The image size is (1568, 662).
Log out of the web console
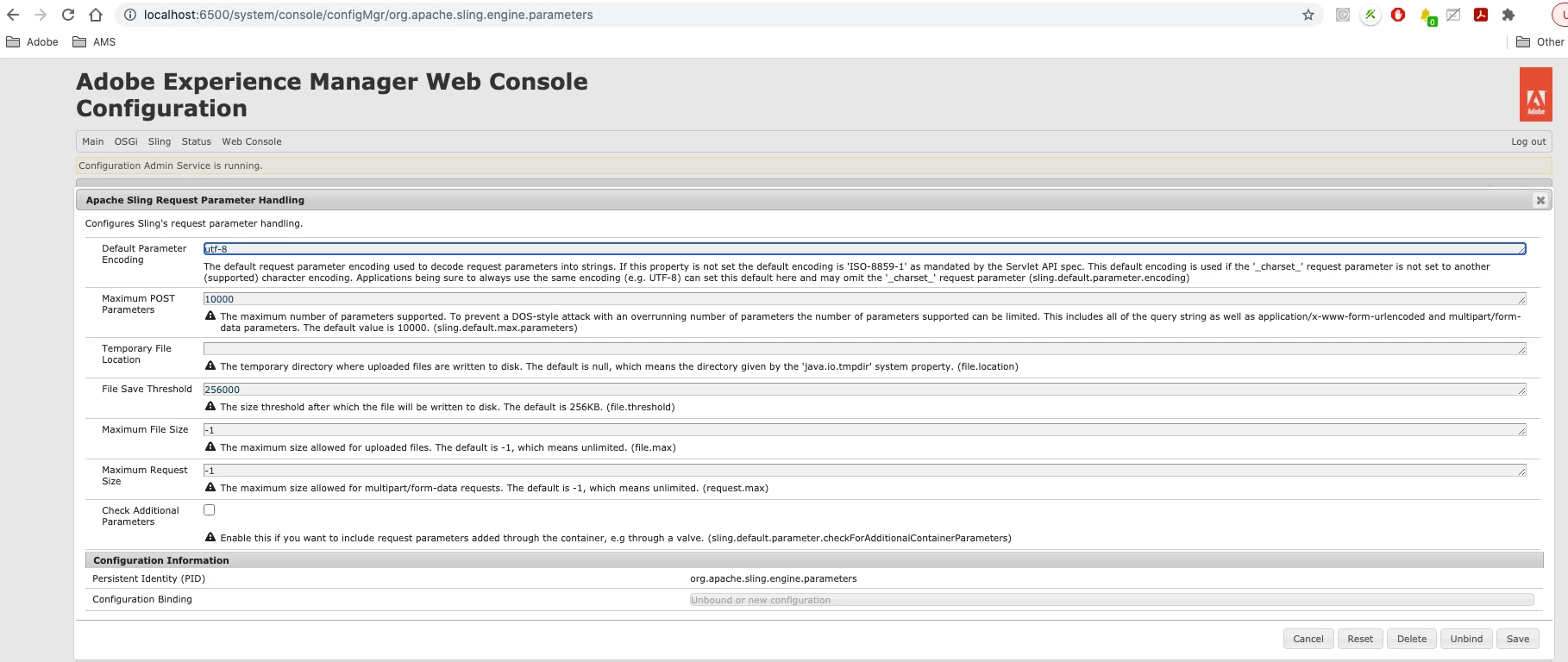click(1528, 141)
